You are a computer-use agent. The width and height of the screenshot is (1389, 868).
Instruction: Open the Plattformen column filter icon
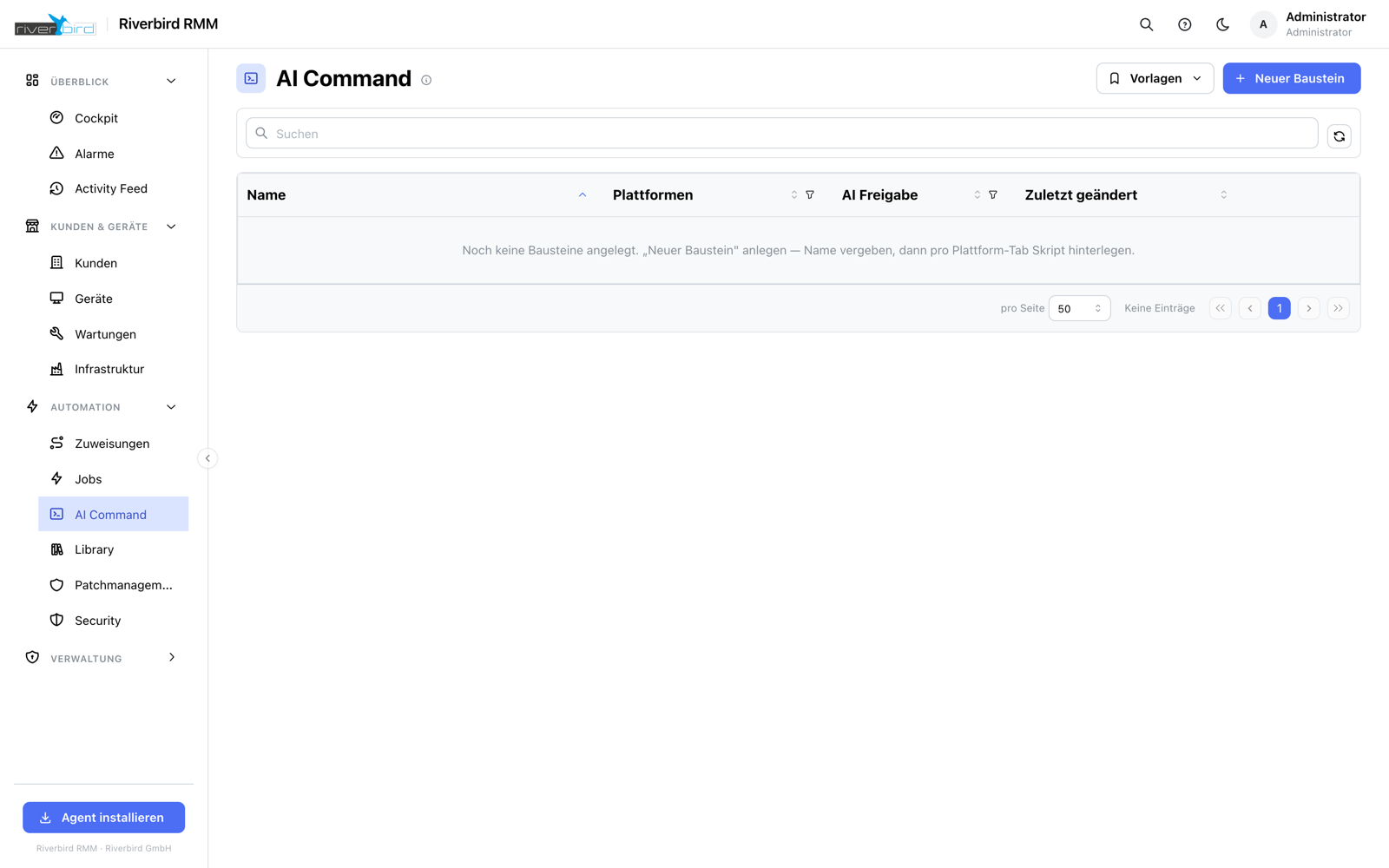tap(810, 195)
